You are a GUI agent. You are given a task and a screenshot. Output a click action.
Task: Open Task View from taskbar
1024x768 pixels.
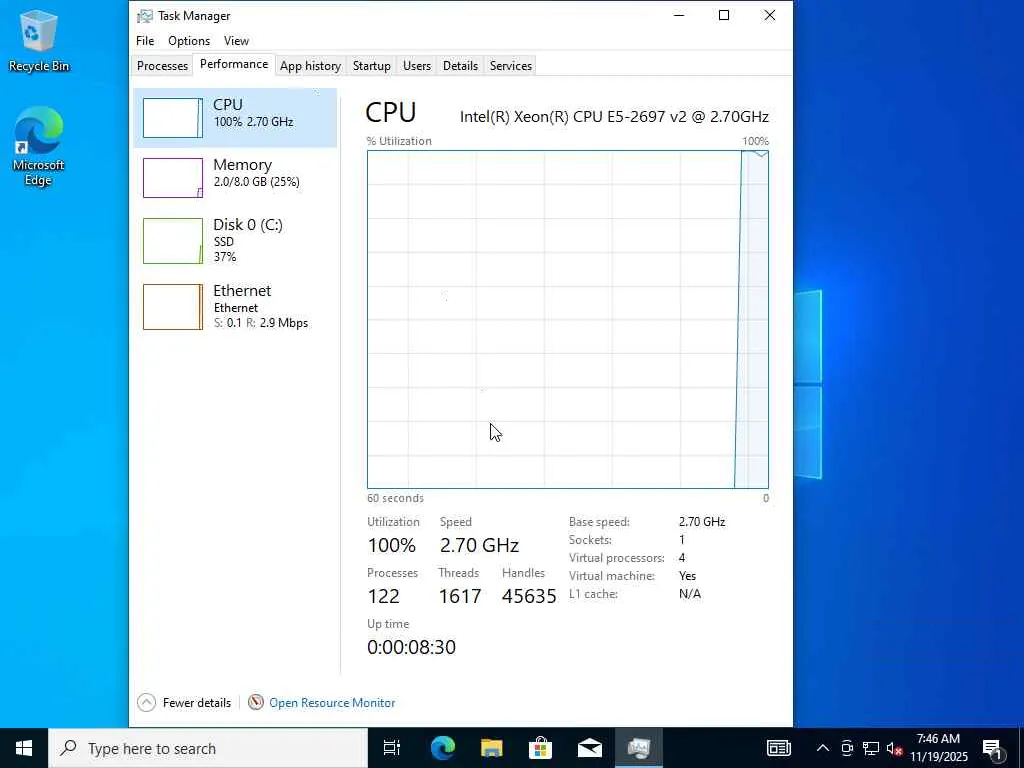[392, 748]
